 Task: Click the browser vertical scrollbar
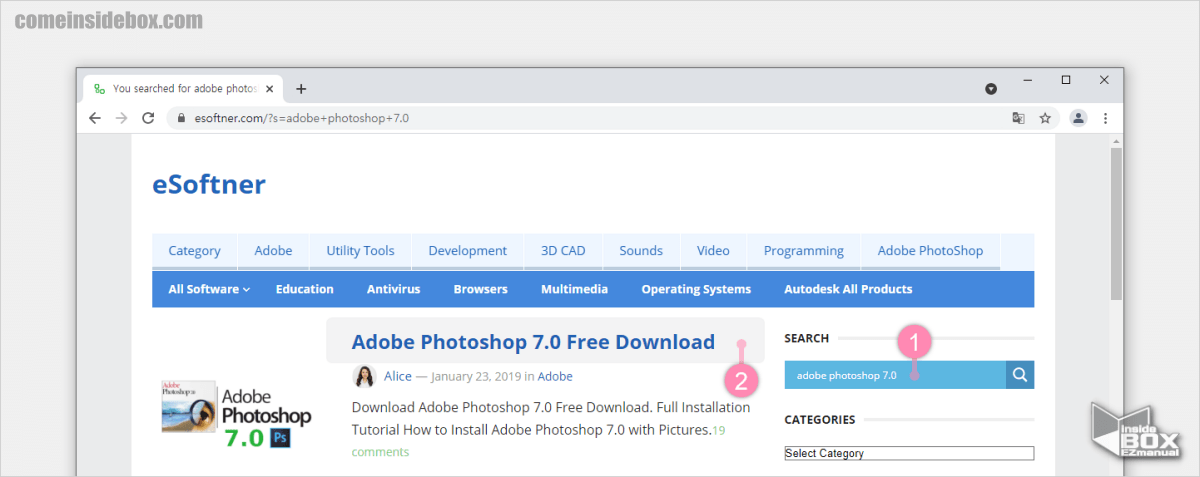1116,225
